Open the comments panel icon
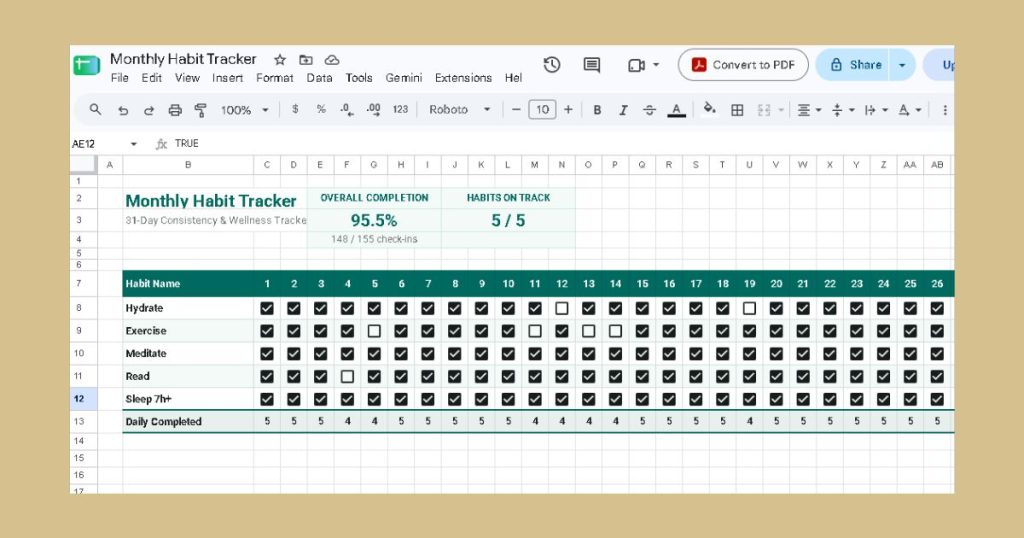Image resolution: width=1024 pixels, height=538 pixels. click(592, 65)
